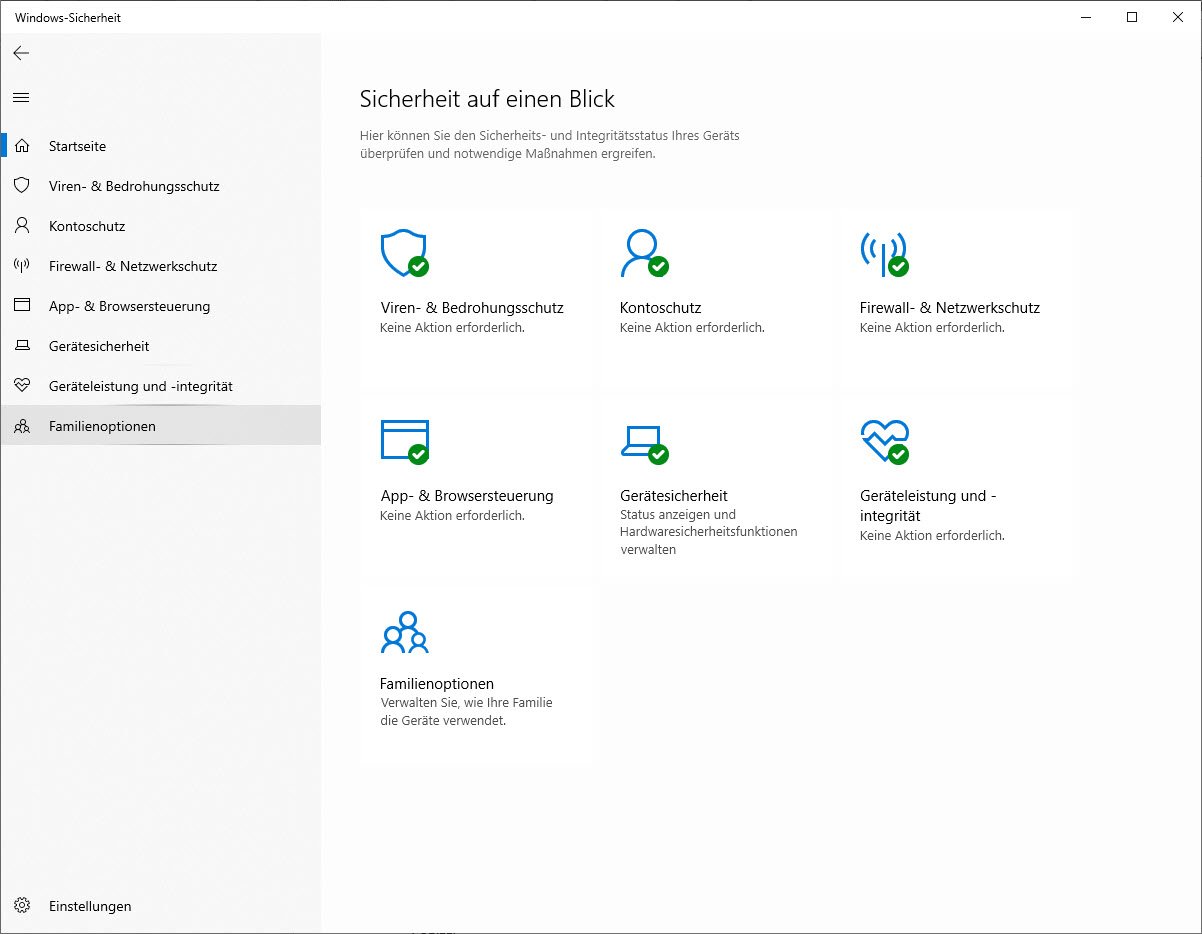The image size is (1202, 934).
Task: Open Firewall- & Netzwerkschutz sidebar item
Action: pyautogui.click(x=132, y=266)
